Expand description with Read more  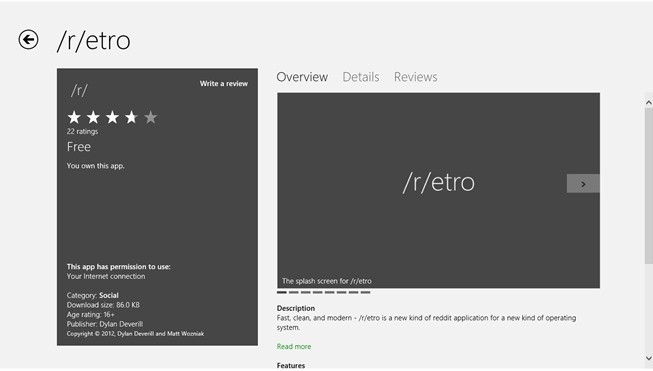click(x=294, y=346)
